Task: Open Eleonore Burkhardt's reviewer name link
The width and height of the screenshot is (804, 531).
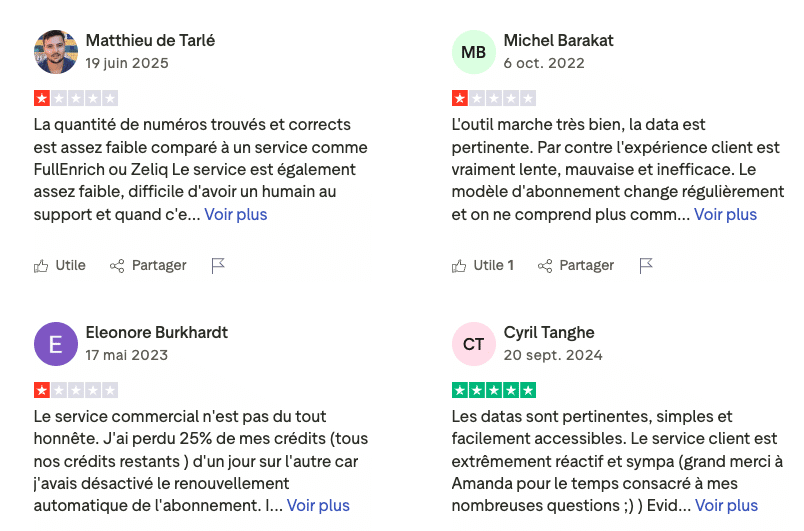Action: 157,332
